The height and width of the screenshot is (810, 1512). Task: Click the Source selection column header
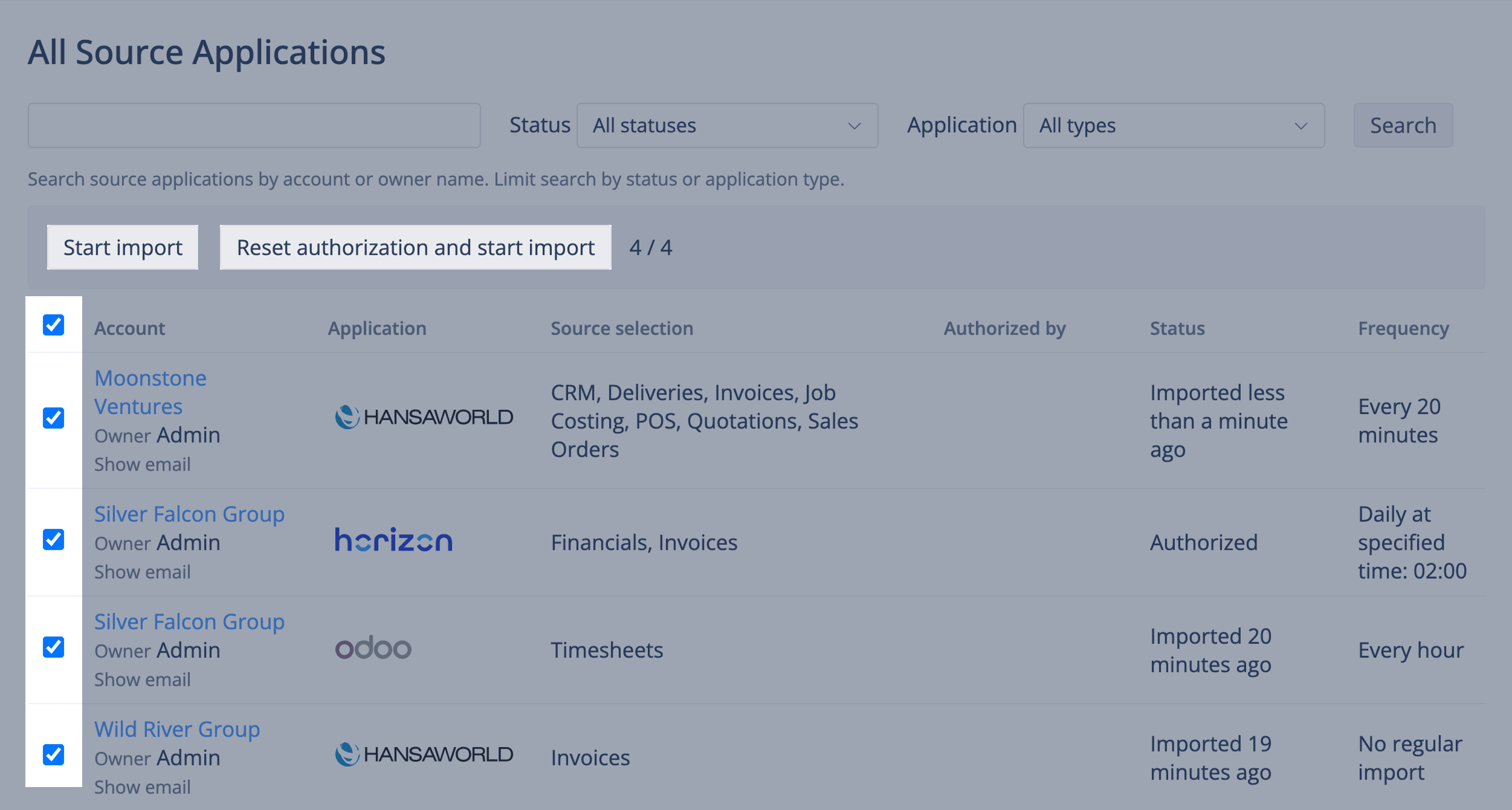coord(622,328)
